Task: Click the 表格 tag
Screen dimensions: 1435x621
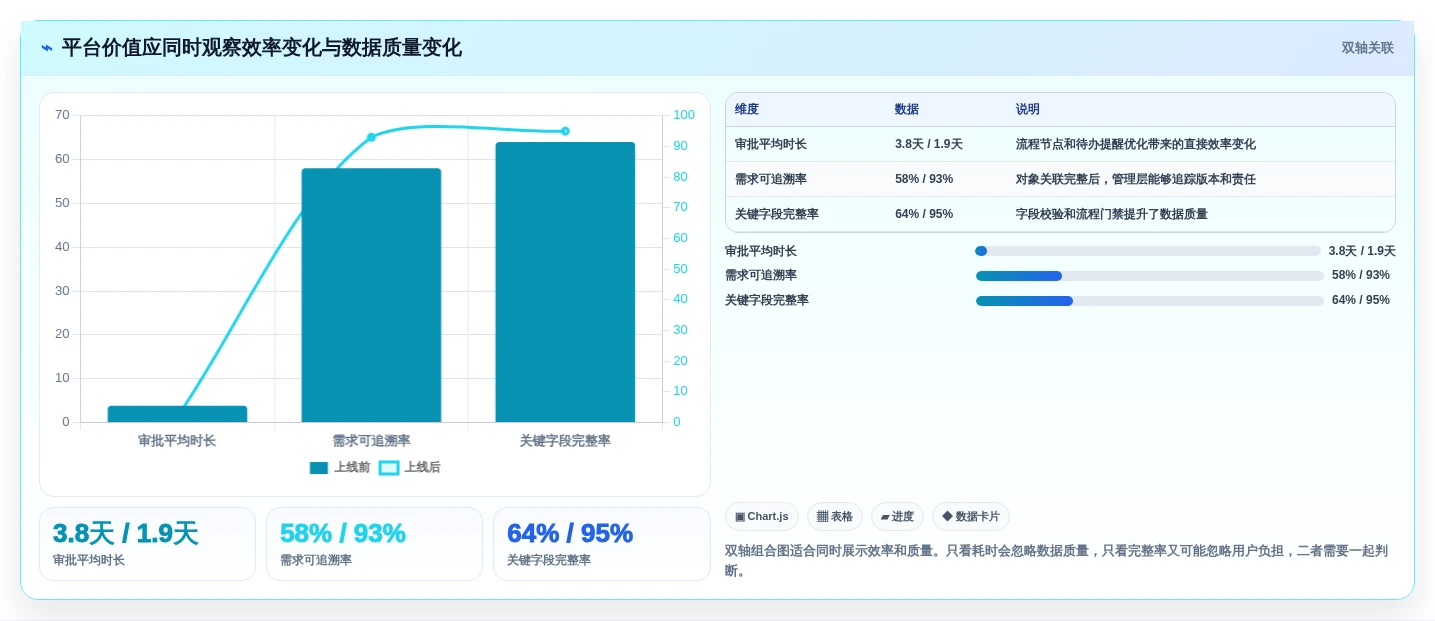Action: click(x=835, y=517)
